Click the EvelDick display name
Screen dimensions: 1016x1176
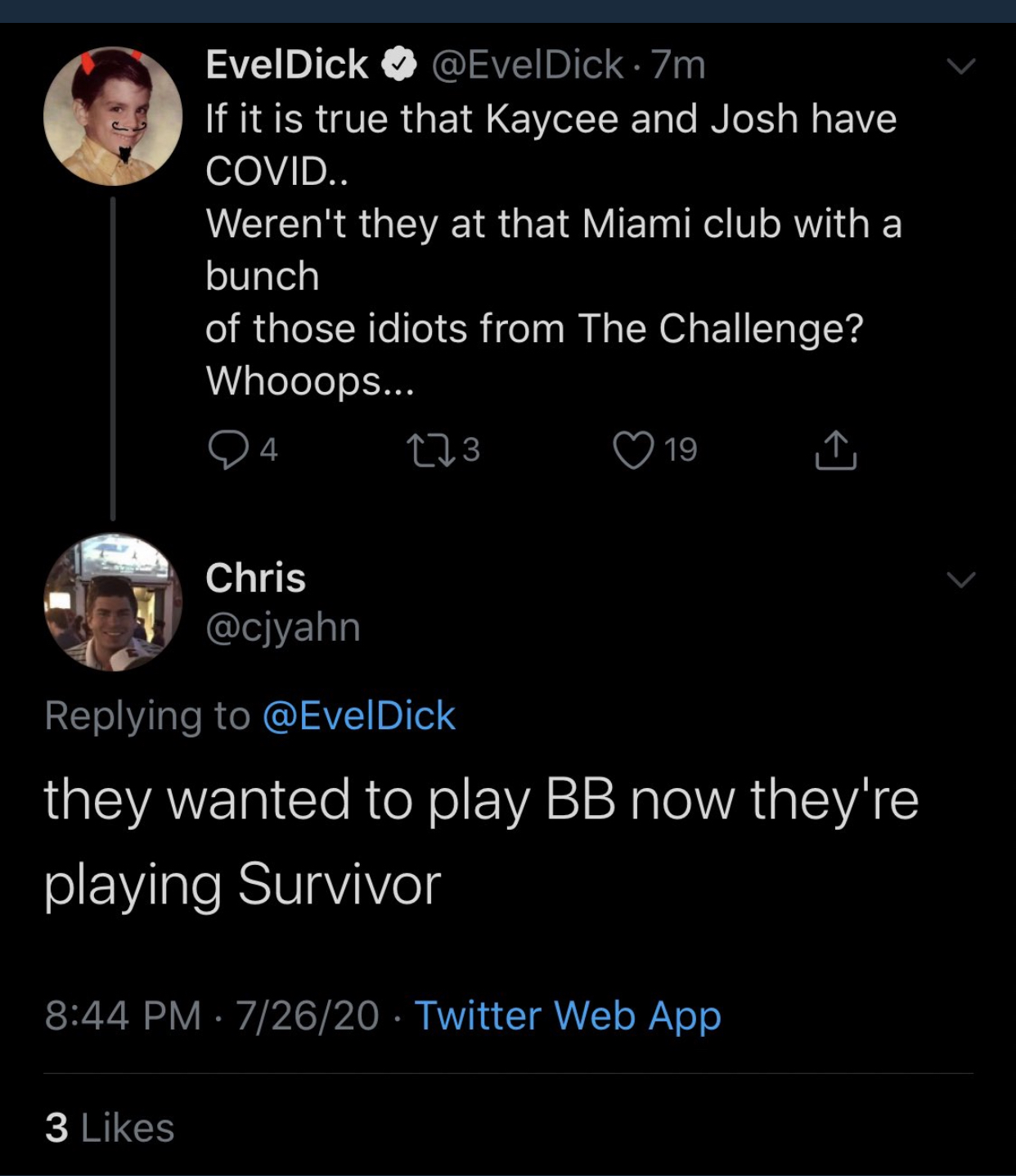pos(287,65)
